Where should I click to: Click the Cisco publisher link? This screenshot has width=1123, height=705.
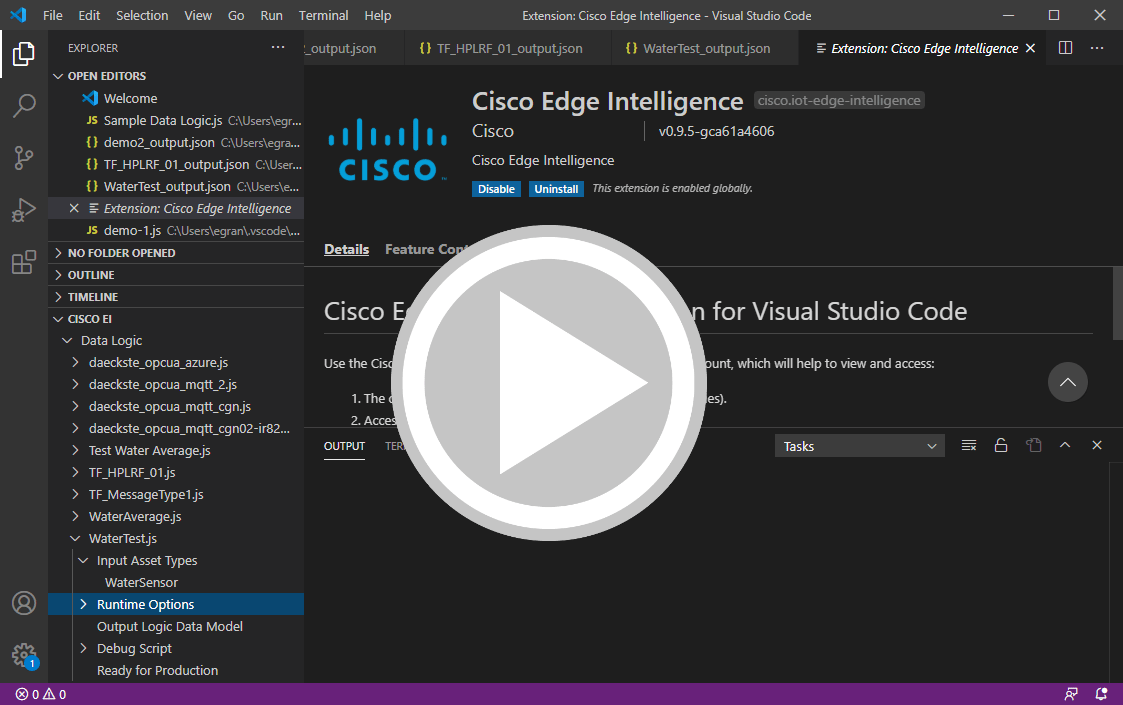(x=493, y=131)
